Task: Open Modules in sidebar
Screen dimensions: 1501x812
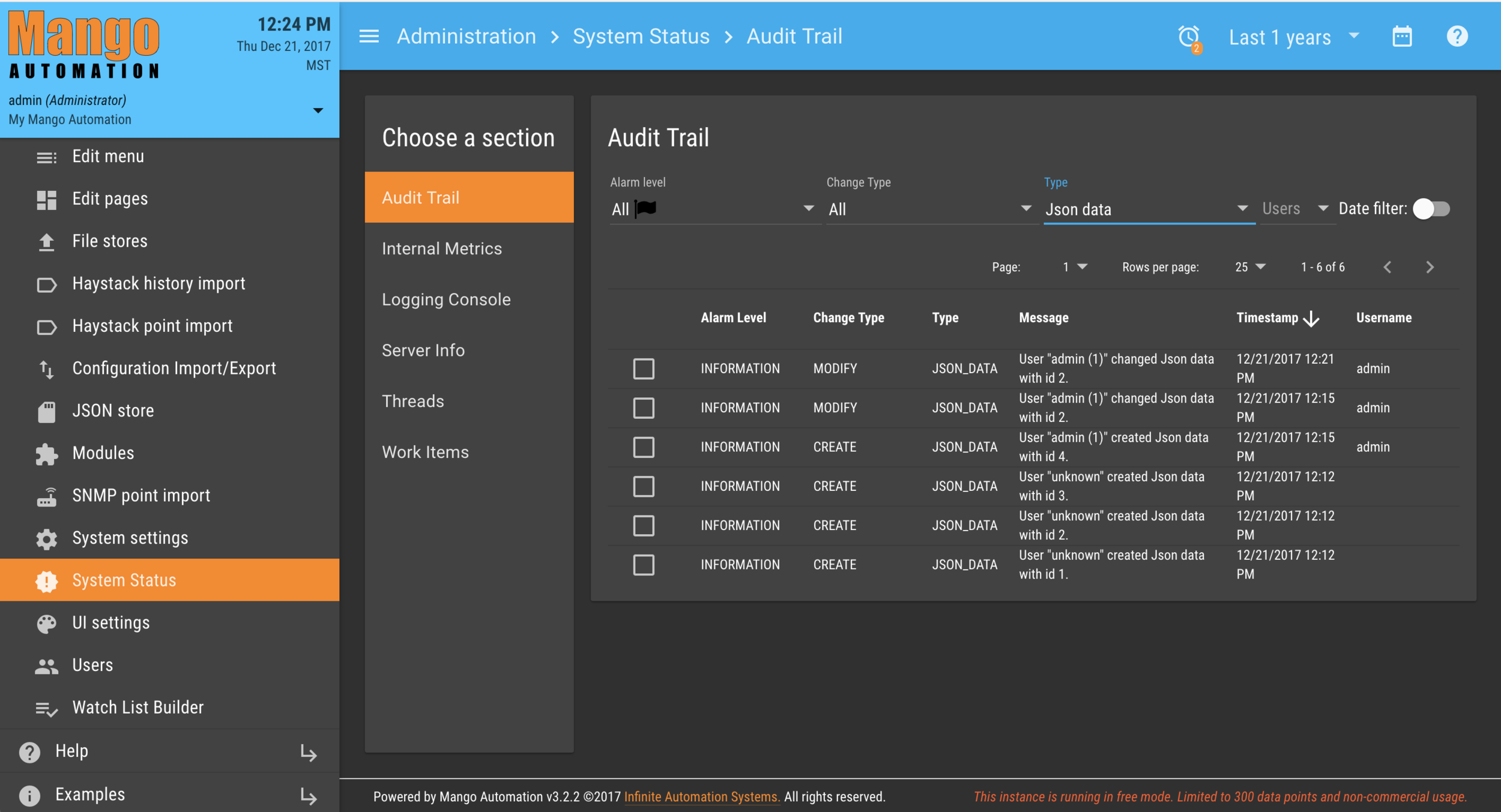Action: tap(169, 454)
